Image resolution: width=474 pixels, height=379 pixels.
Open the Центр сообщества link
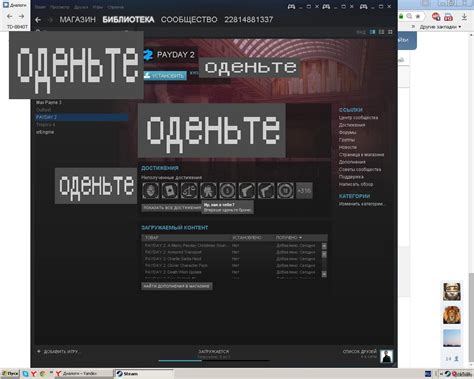(x=358, y=118)
